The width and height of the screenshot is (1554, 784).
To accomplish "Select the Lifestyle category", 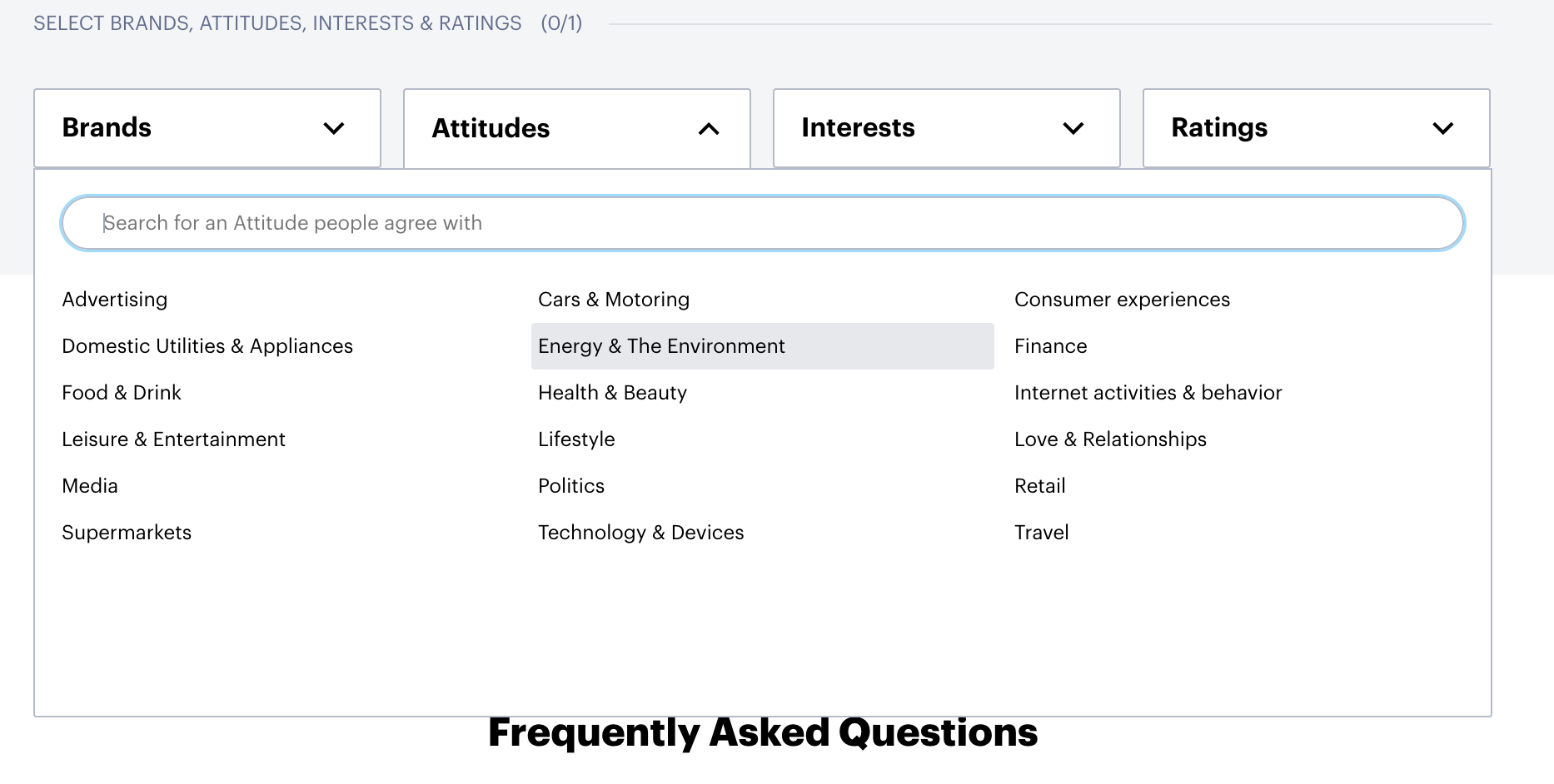I will pos(576,439).
